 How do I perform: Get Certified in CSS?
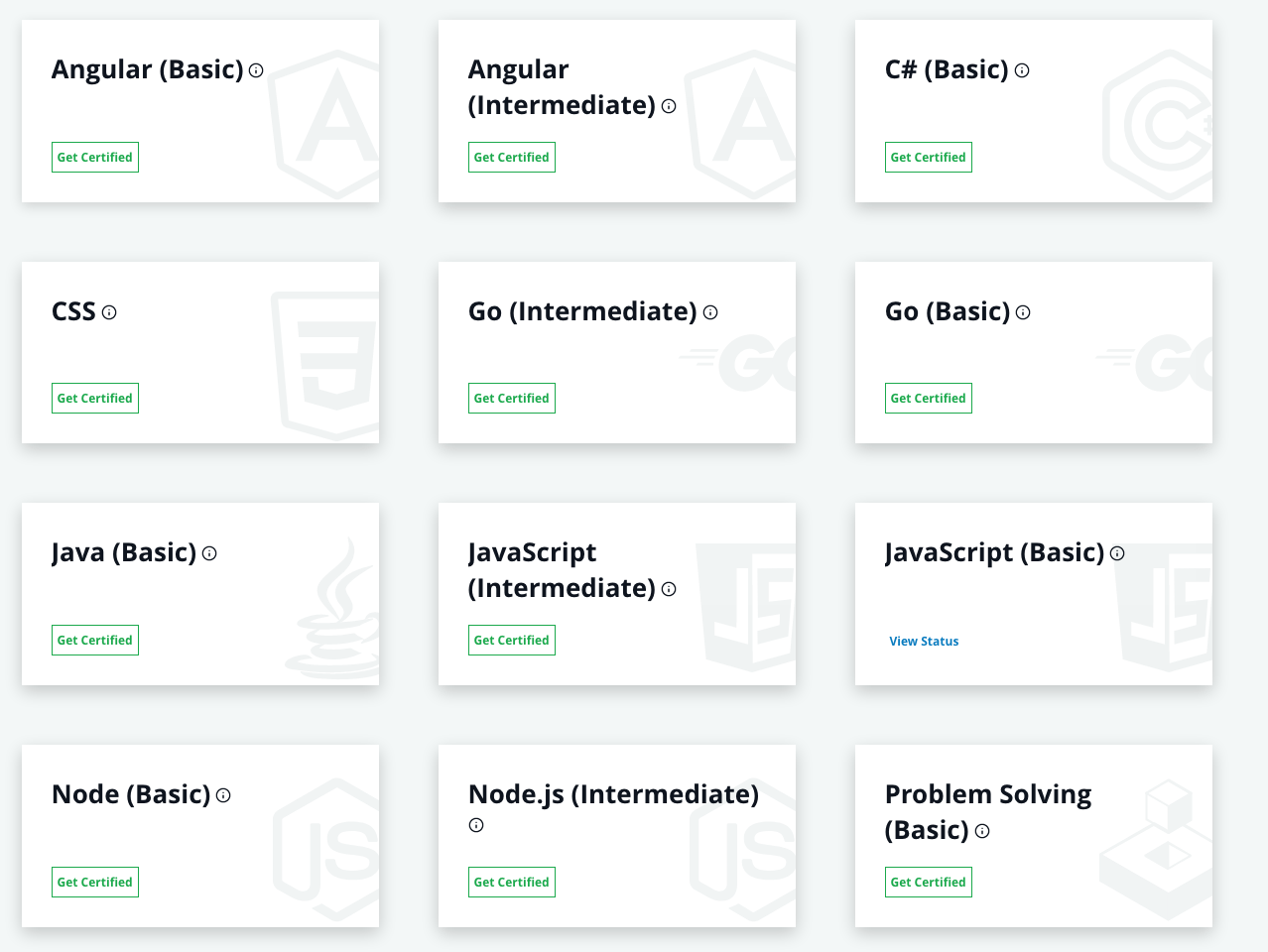[x=95, y=399]
